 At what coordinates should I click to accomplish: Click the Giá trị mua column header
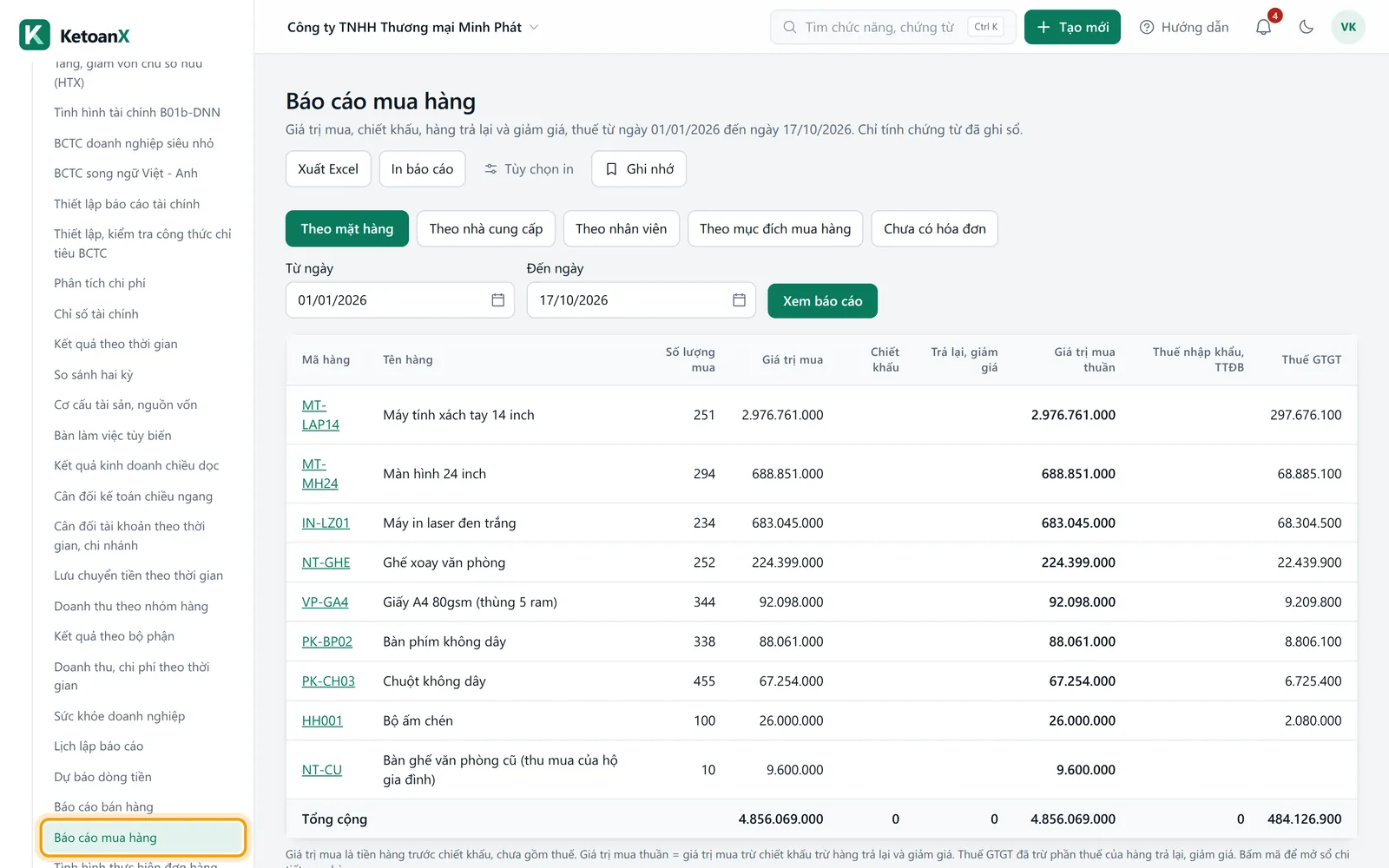792,359
